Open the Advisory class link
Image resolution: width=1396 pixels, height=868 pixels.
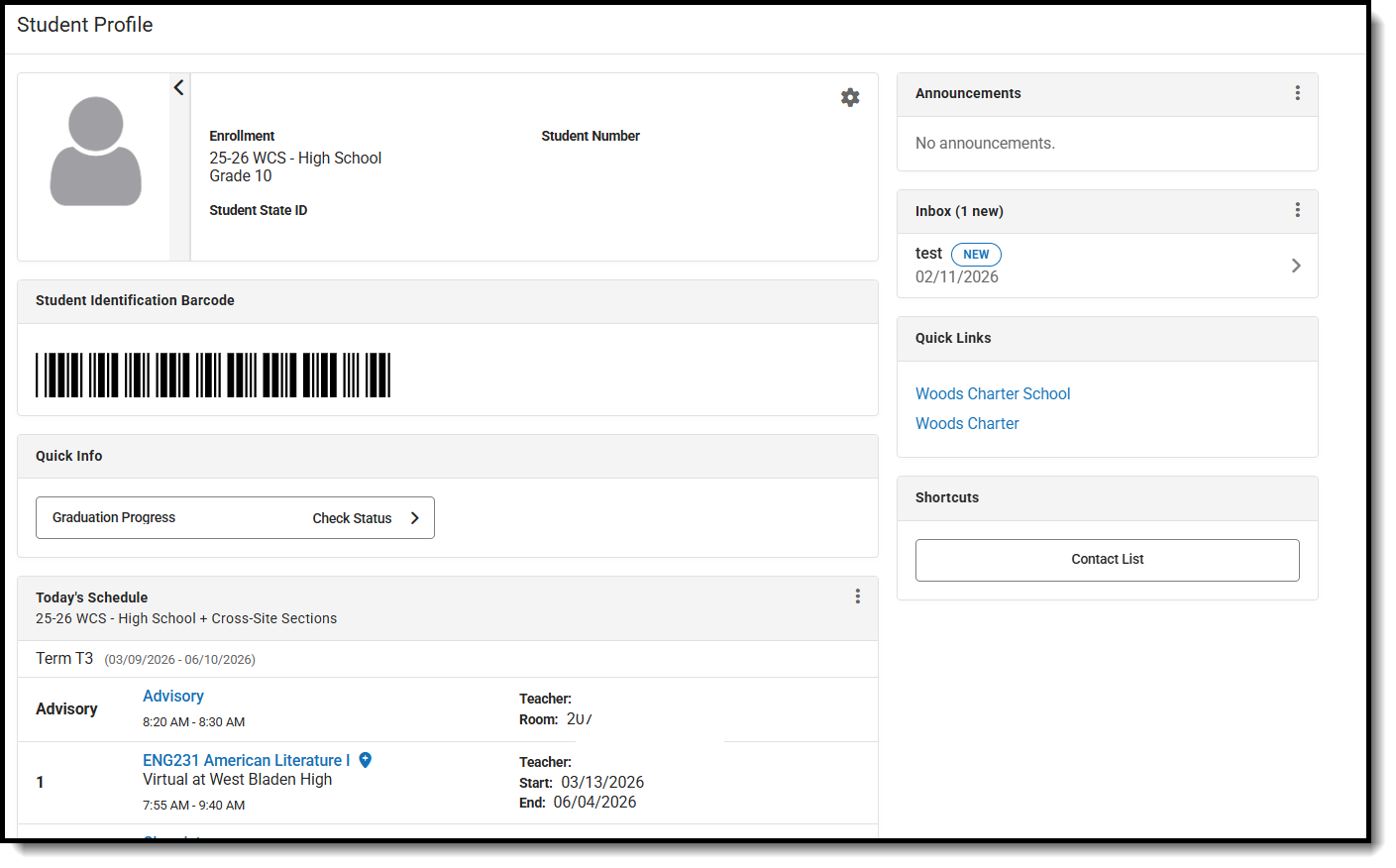173,696
